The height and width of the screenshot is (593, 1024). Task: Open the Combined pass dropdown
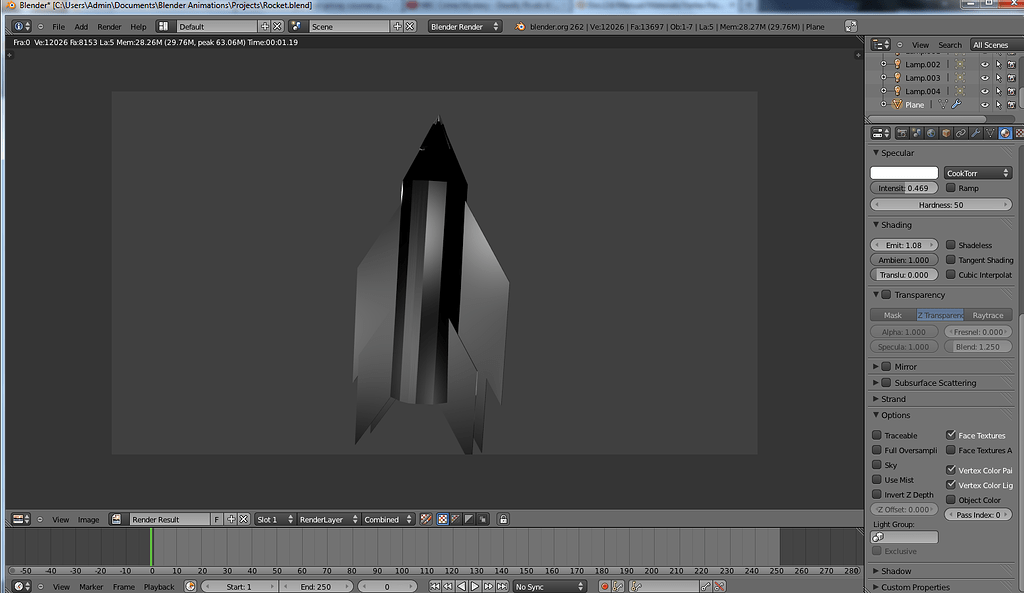(x=388, y=519)
